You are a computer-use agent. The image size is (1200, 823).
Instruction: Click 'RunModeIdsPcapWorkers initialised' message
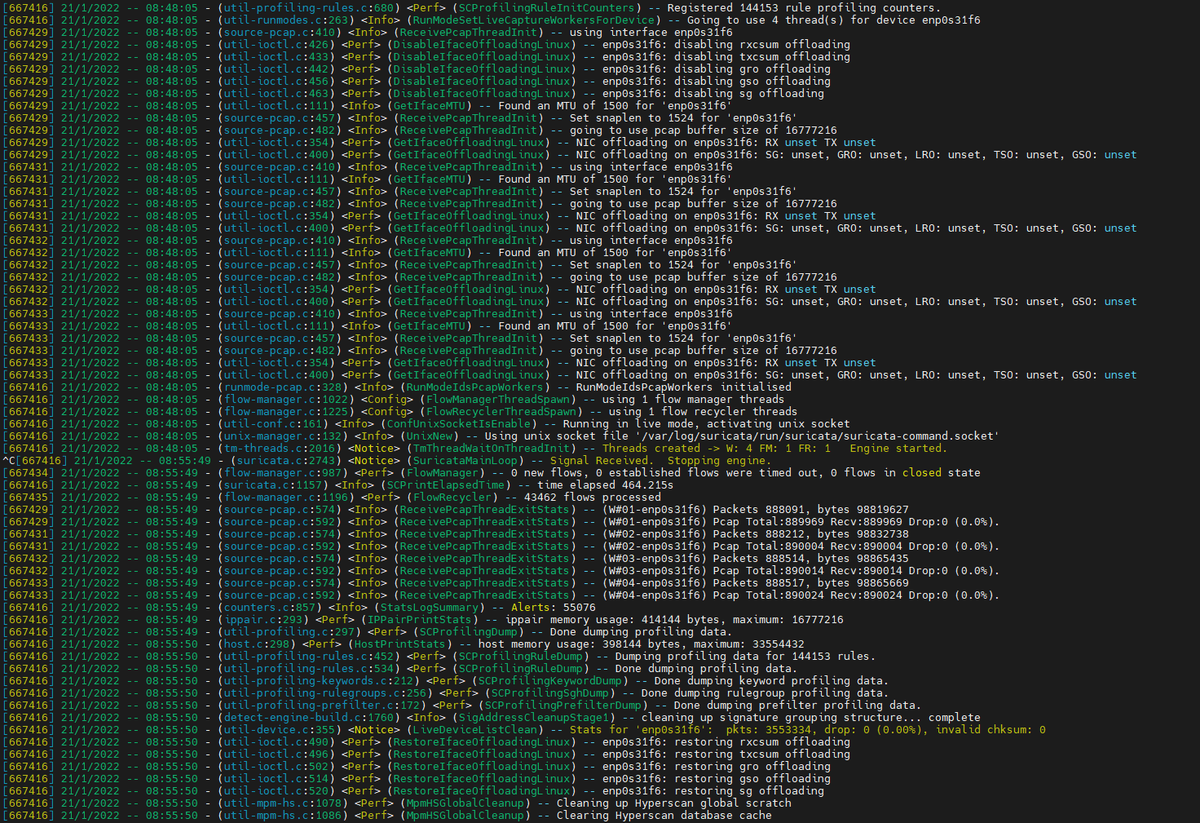pos(684,387)
